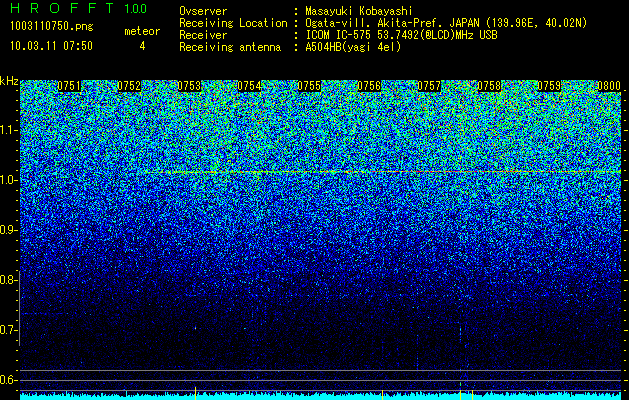Click the kHz axis unit label
Screen dimensions: 629x400
coord(9,81)
